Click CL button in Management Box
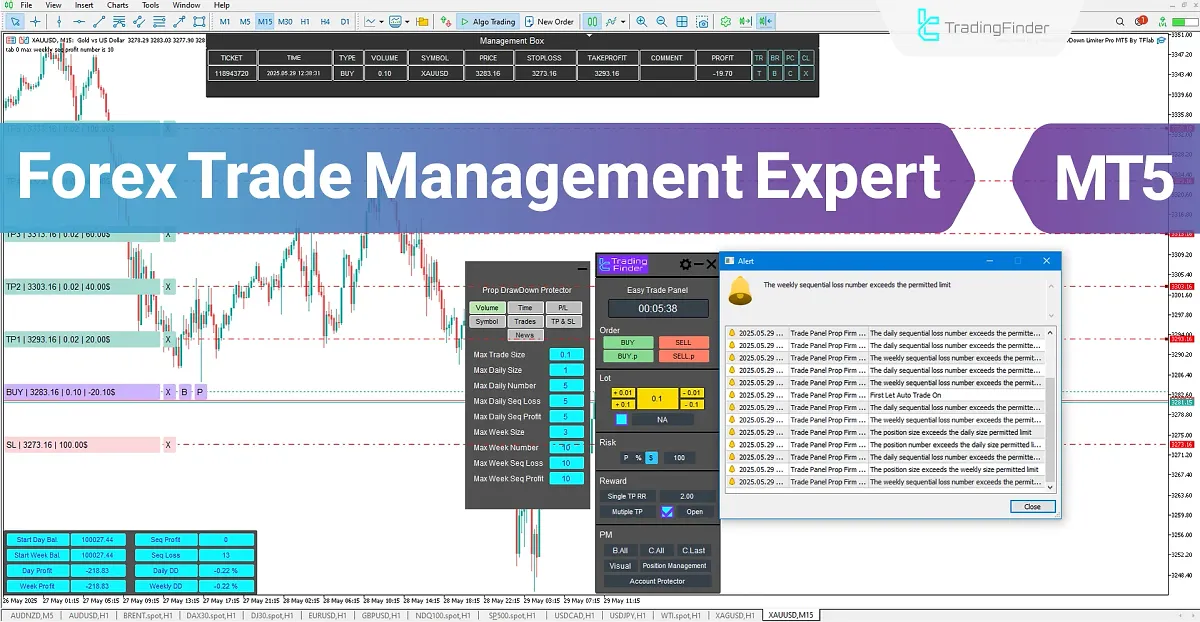1200x622 pixels. tap(806, 58)
